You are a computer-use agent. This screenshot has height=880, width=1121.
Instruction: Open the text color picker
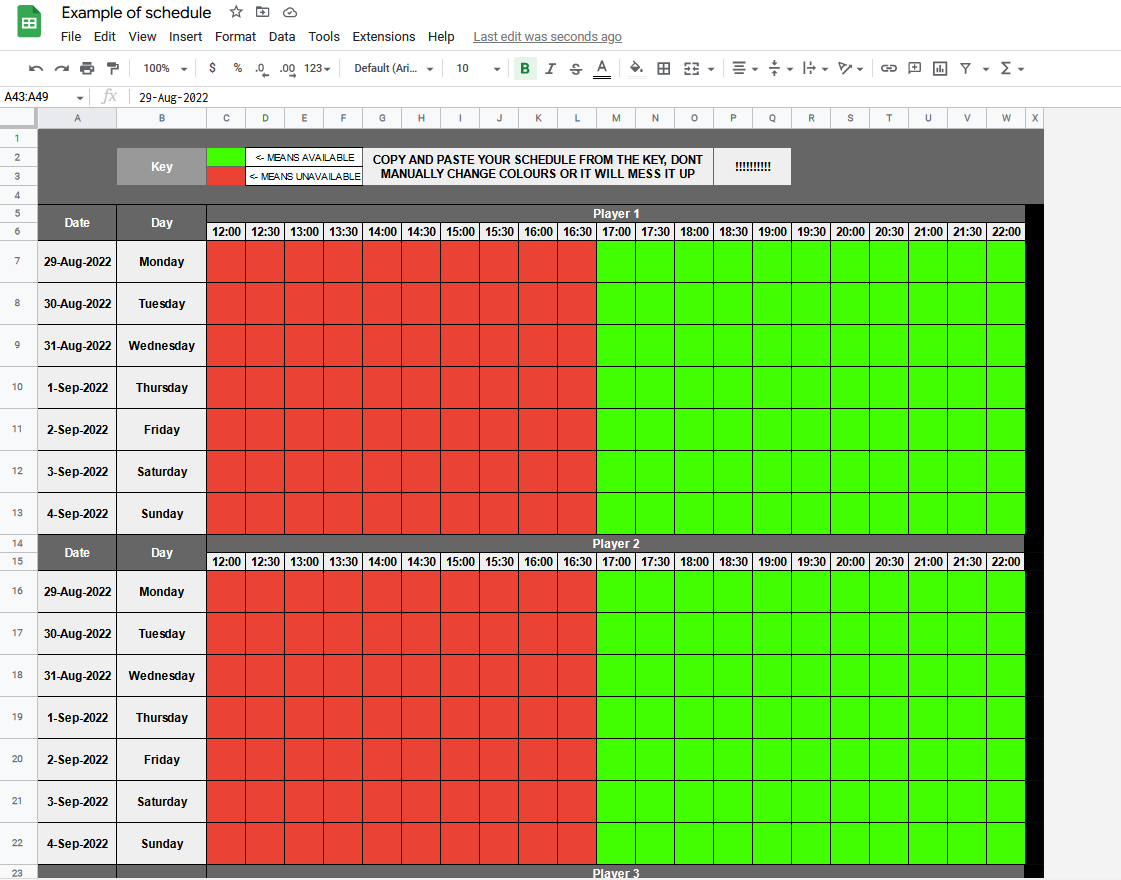602,69
